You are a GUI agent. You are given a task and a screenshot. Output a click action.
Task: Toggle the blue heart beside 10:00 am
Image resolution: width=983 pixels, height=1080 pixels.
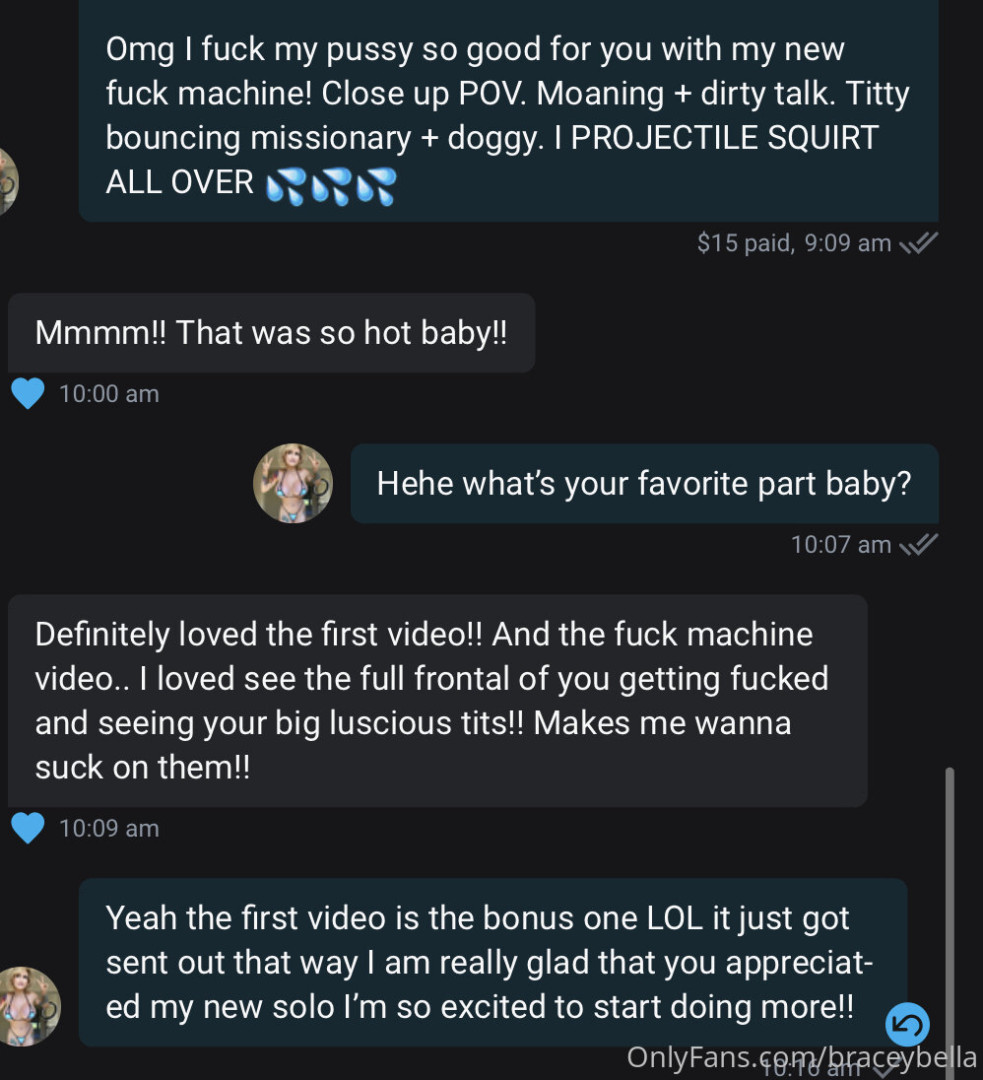28,394
